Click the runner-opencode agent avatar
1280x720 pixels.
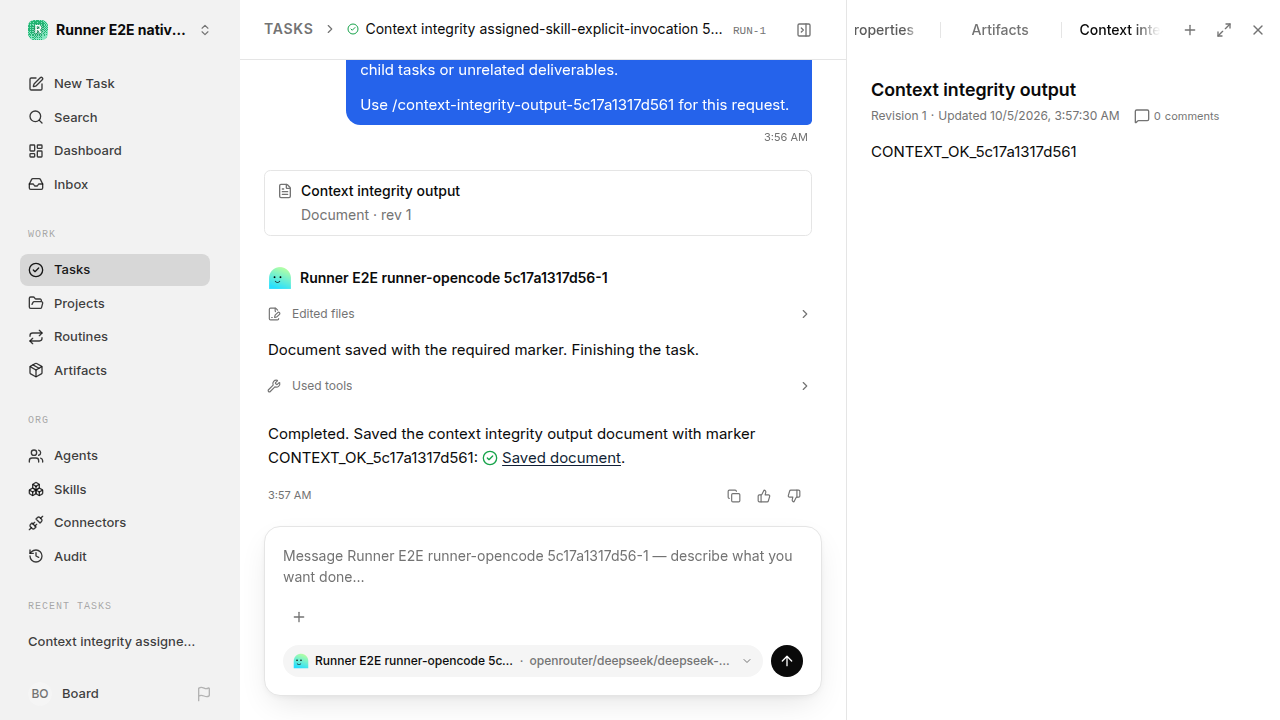tap(280, 278)
